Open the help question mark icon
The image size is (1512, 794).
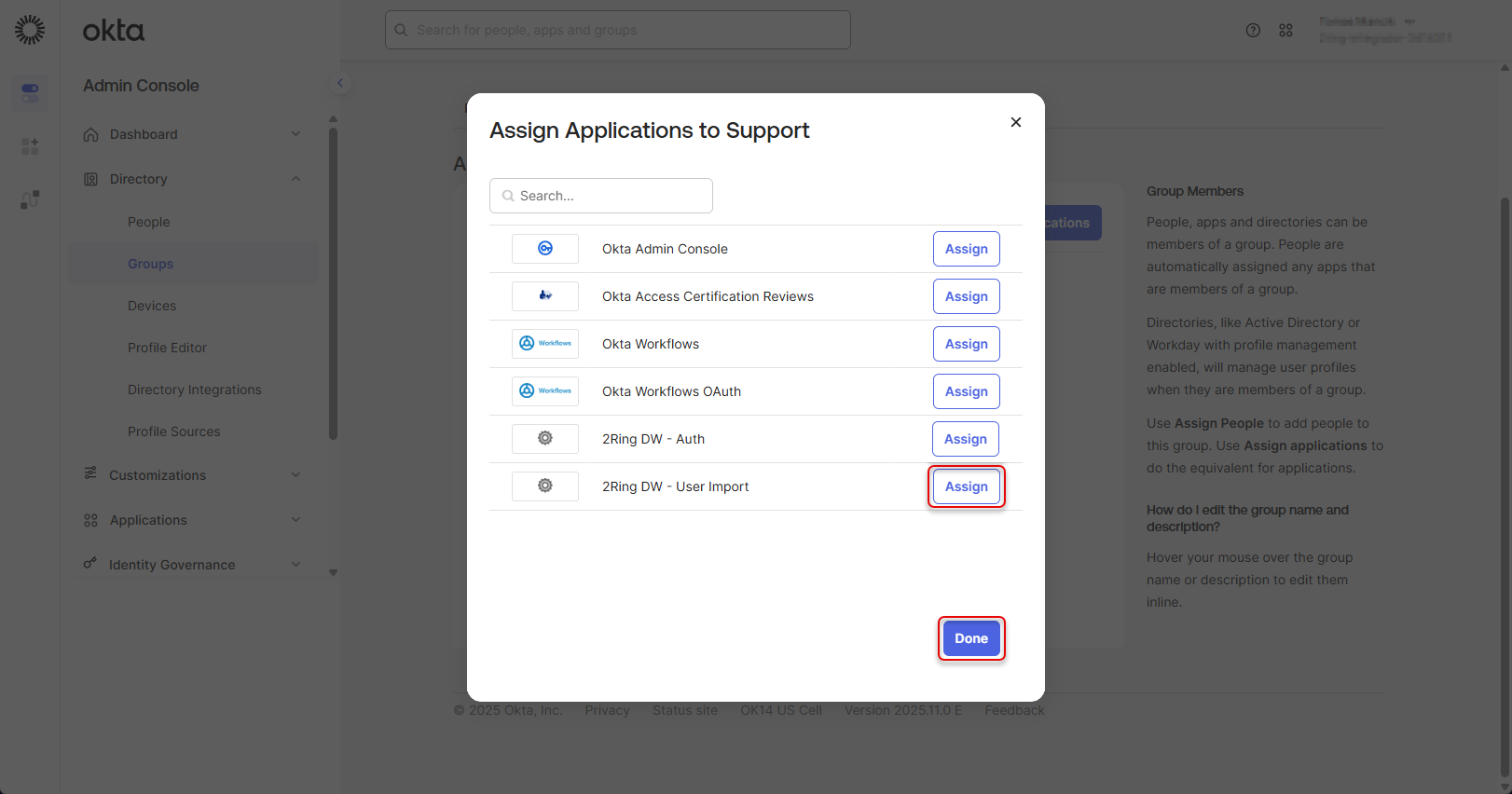click(1253, 31)
